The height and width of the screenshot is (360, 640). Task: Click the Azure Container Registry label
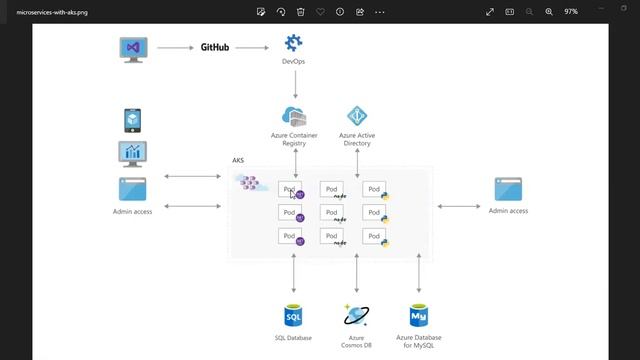tap(294, 139)
